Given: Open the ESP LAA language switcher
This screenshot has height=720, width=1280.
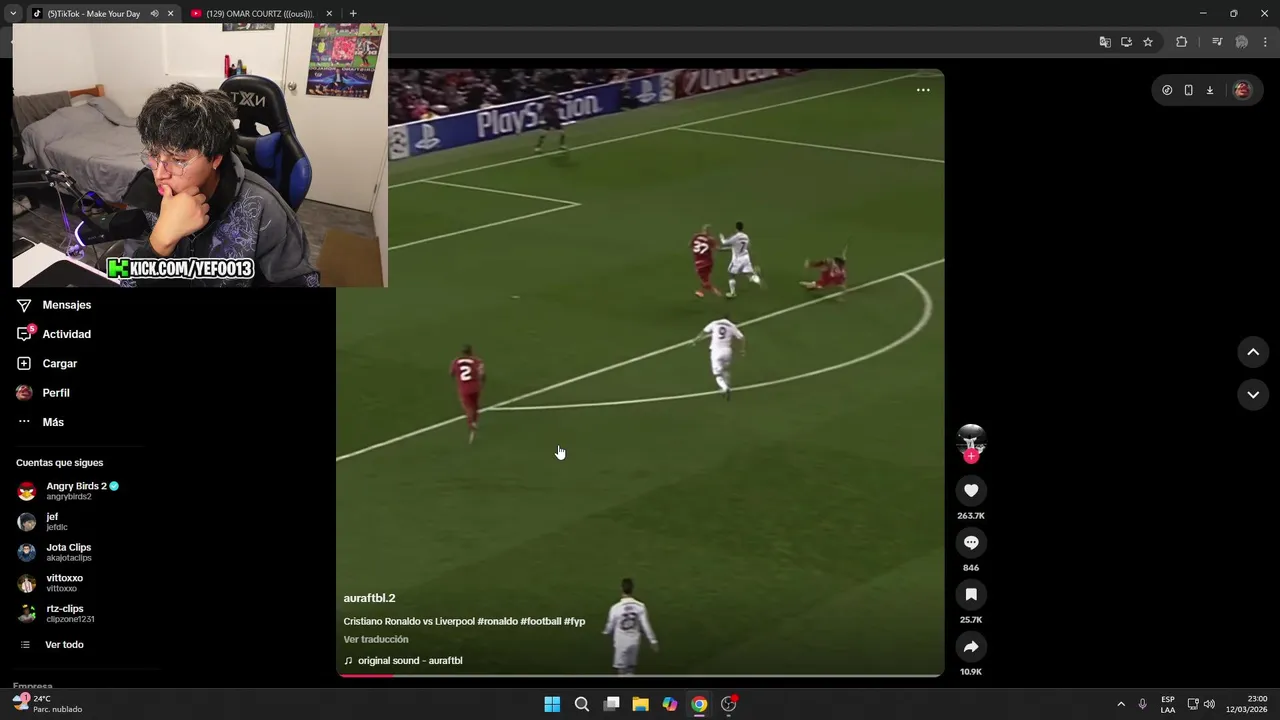Looking at the screenshot, I should pyautogui.click(x=1168, y=704).
